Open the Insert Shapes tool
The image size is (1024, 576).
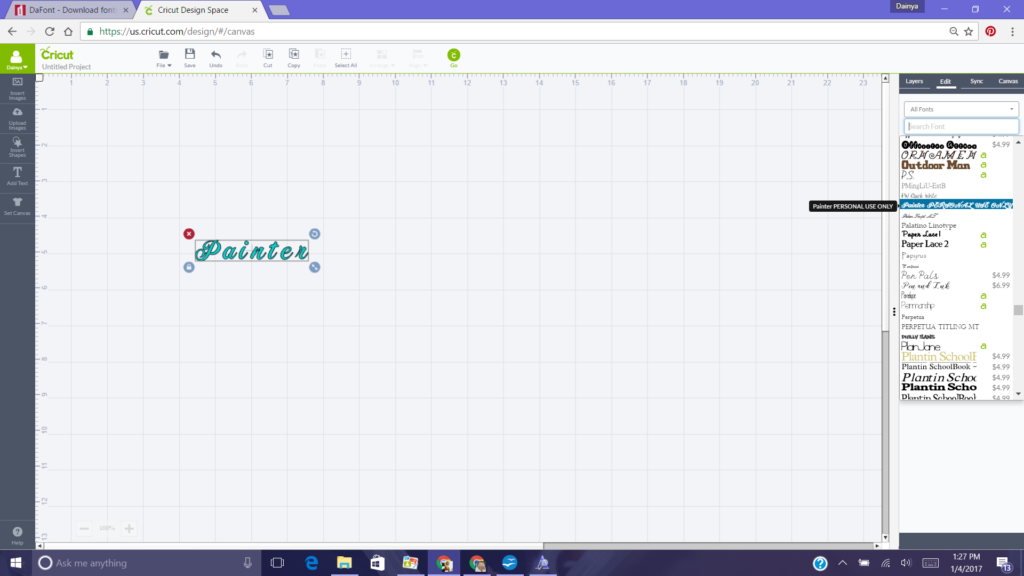(18, 148)
